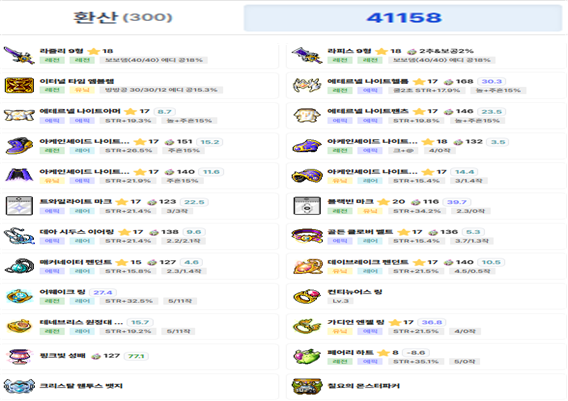Click the 골든 클로버 벨트 belt icon
Image resolution: width=568 pixels, height=401 pixels.
pos(307,236)
